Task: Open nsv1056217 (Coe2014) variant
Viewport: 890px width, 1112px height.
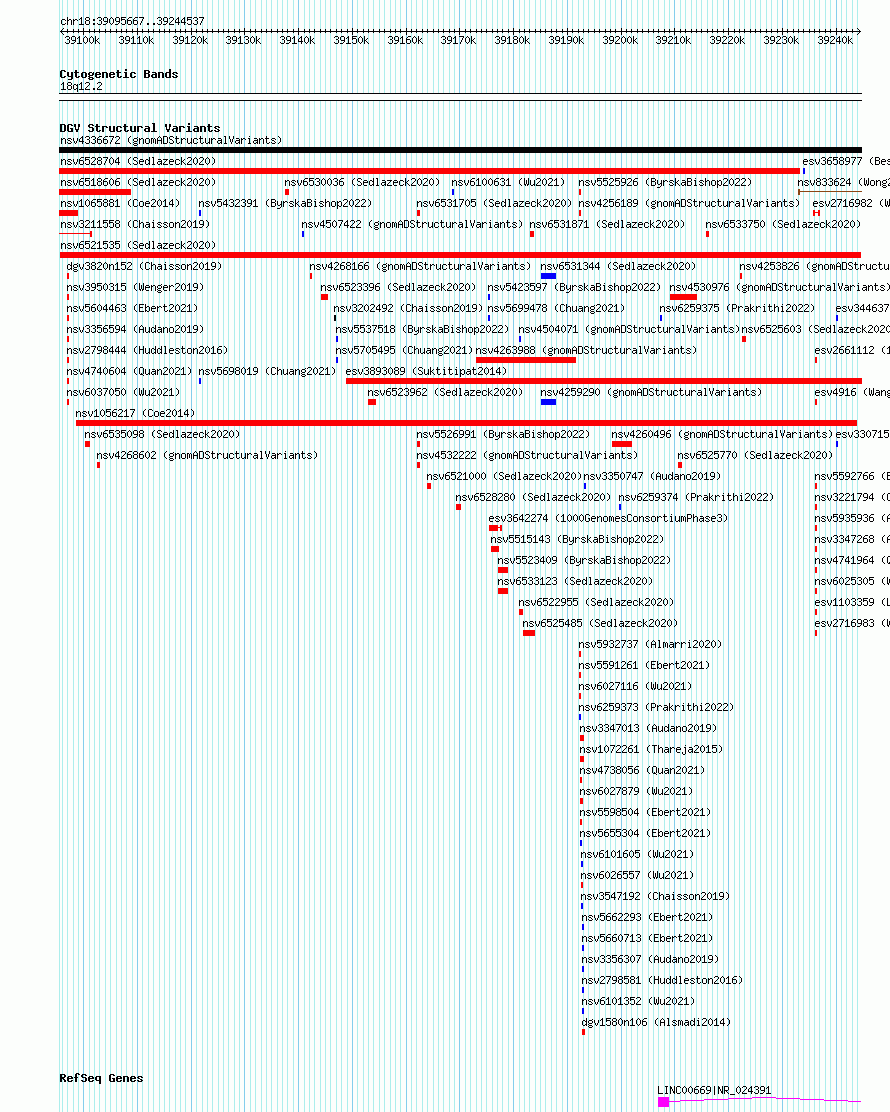Action: (x=135, y=413)
